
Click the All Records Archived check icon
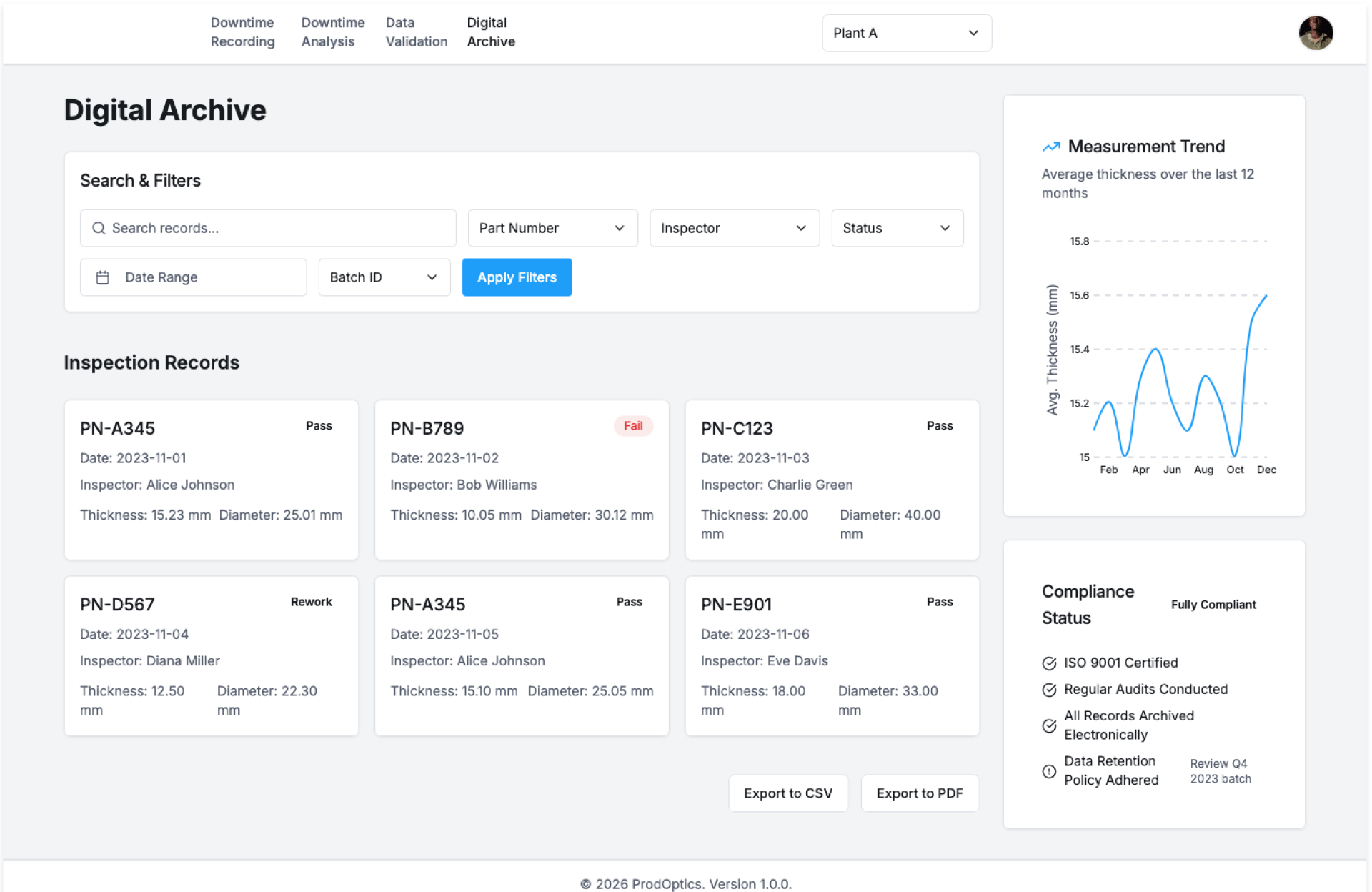(1049, 726)
